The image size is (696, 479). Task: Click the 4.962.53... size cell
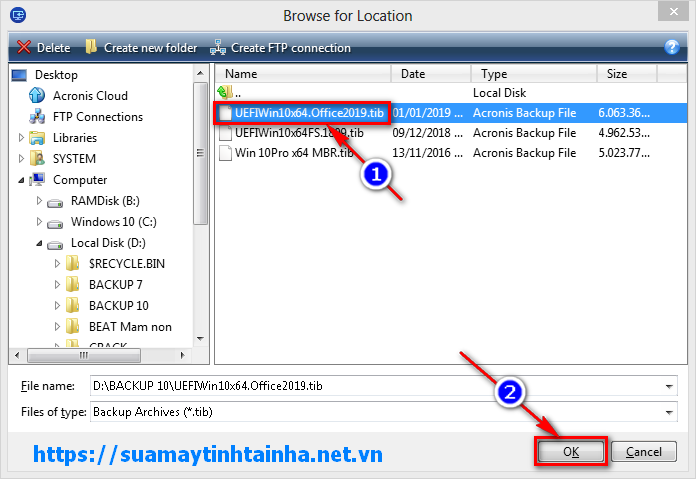coord(624,133)
